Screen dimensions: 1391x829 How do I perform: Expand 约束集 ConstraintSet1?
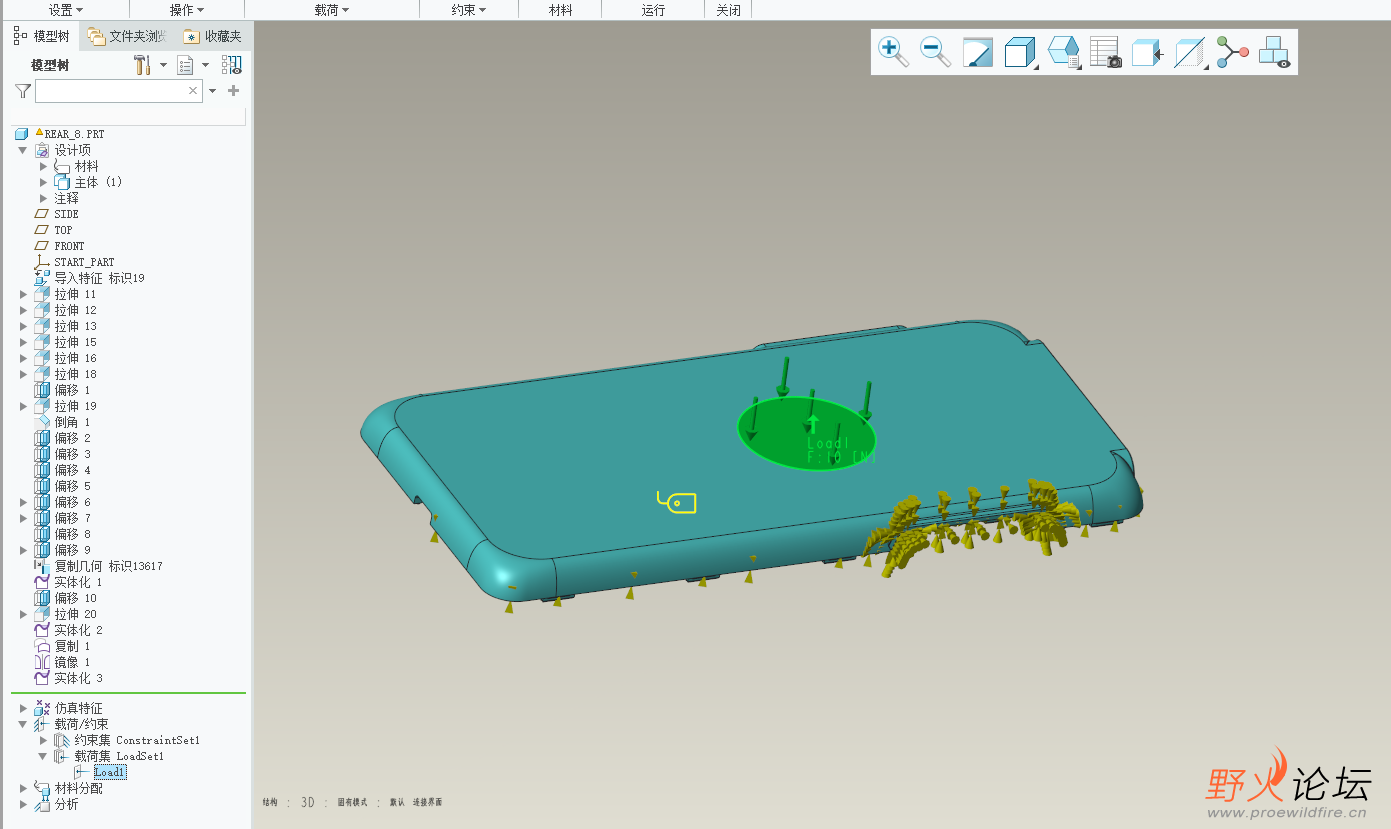(x=43, y=740)
